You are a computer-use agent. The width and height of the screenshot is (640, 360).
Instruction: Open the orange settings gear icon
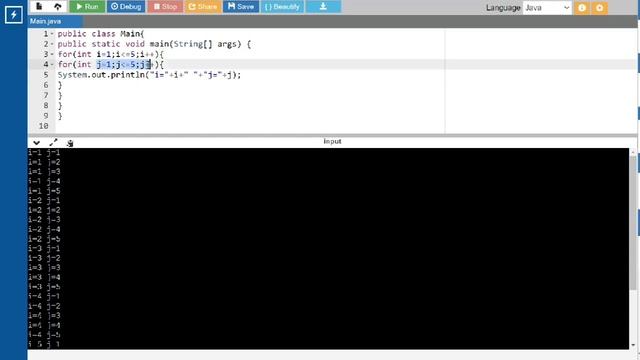coord(600,8)
